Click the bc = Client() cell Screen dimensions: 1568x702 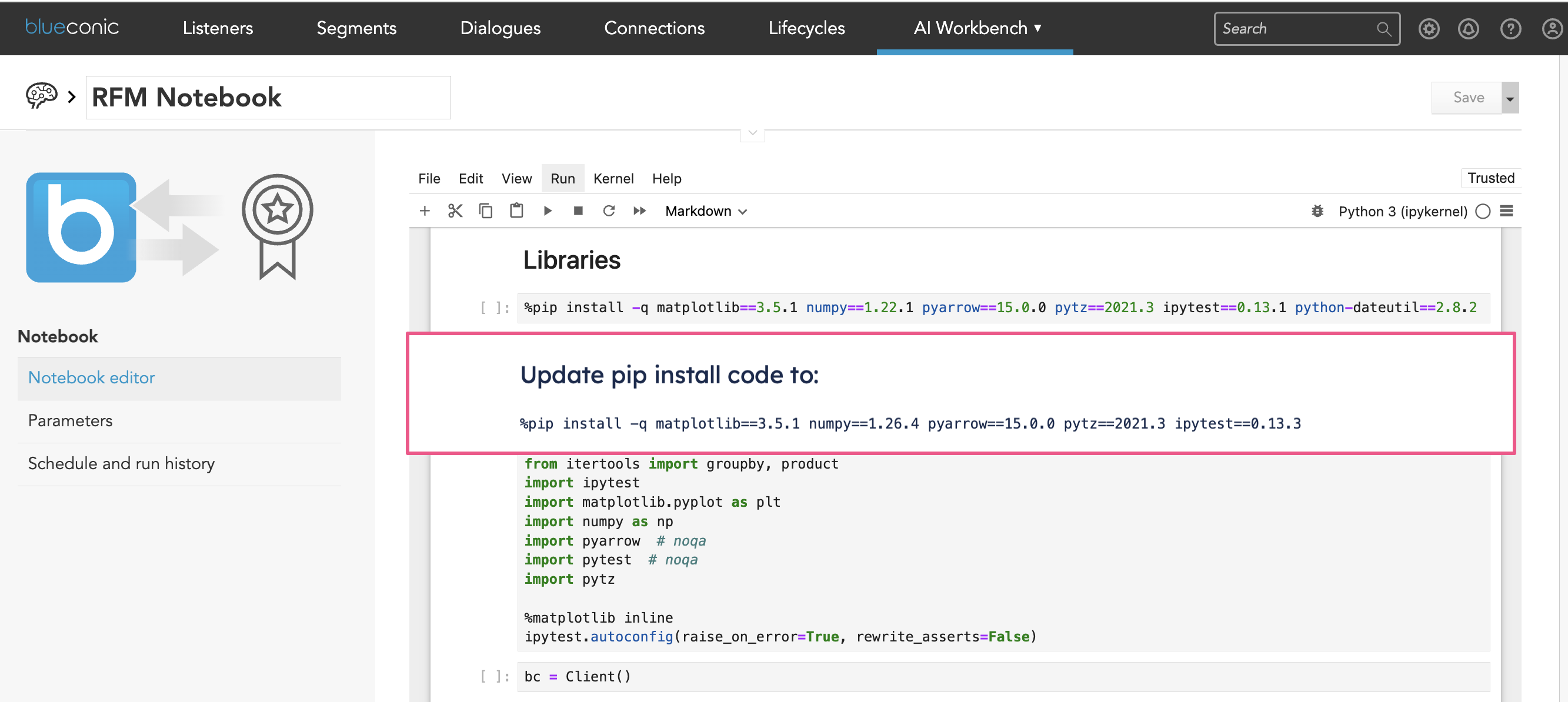(x=1003, y=677)
